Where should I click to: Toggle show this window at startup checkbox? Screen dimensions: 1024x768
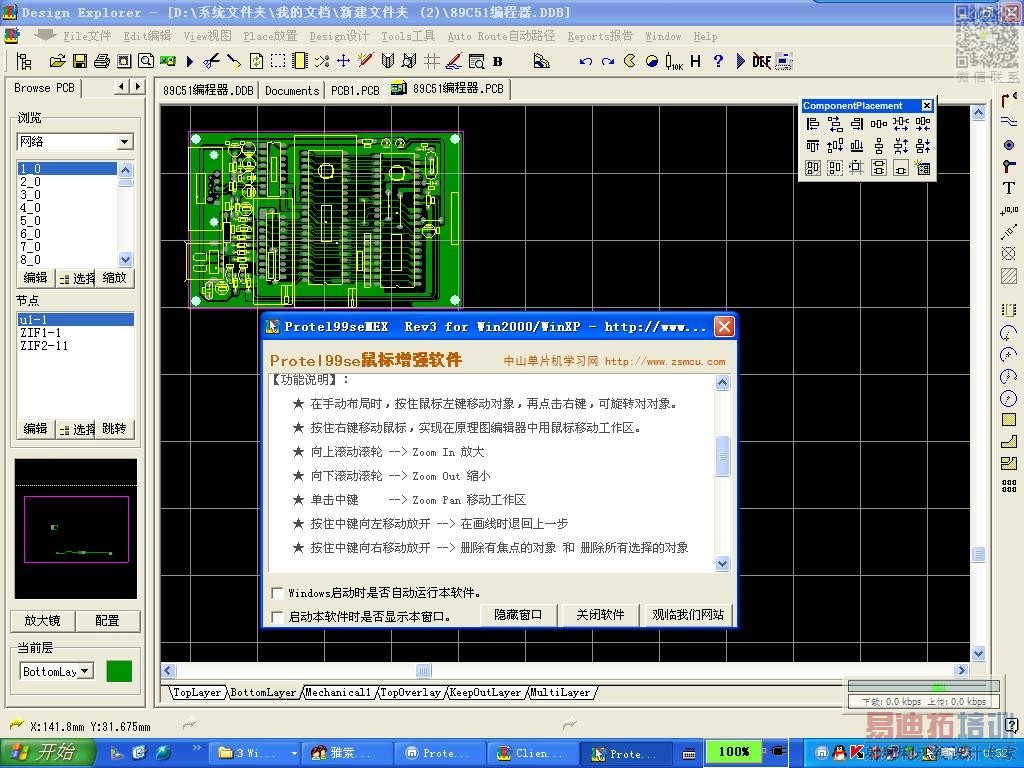278,617
